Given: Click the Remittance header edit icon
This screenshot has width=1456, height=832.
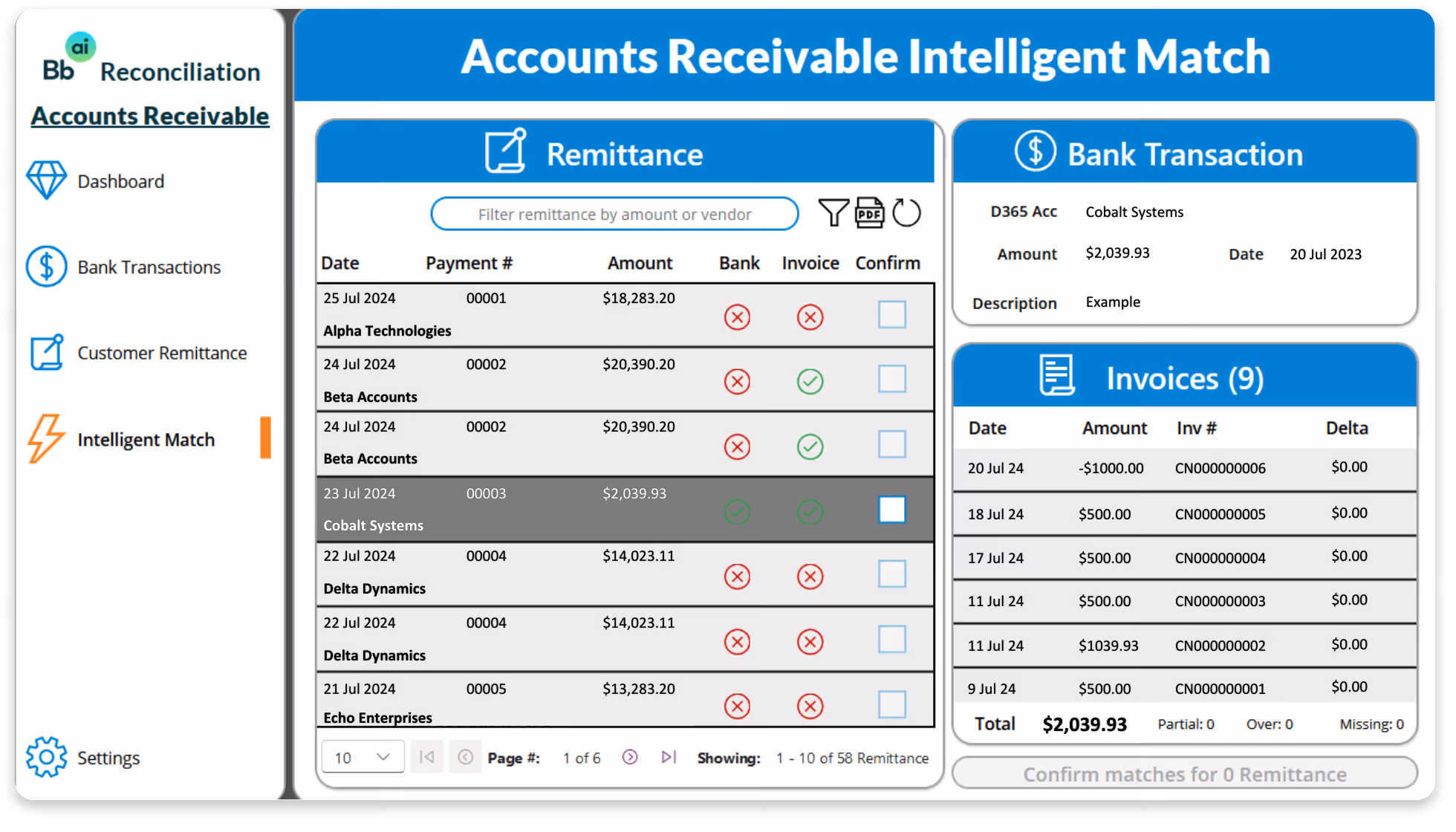Looking at the screenshot, I should pos(505,151).
